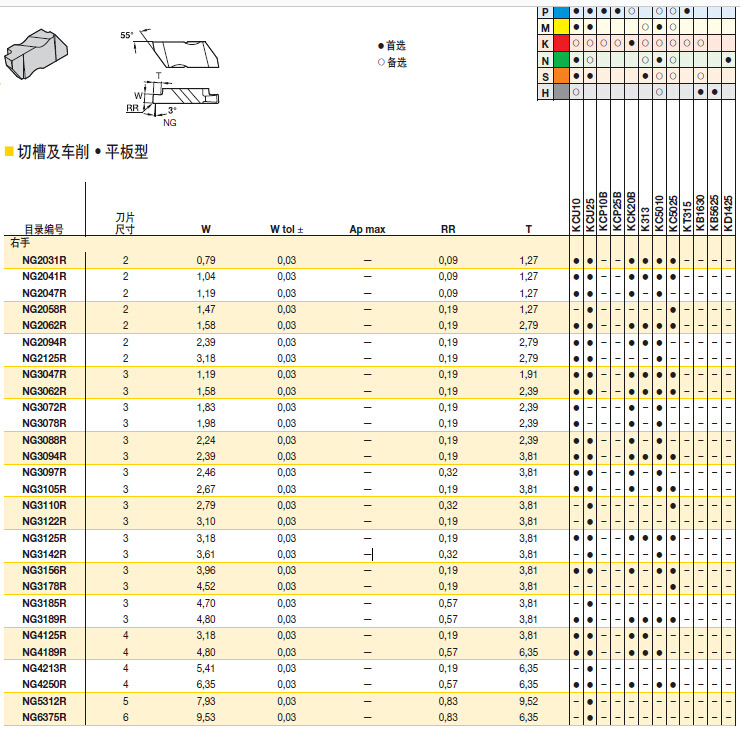The height and width of the screenshot is (731, 740).
Task: Select catalog number NG2031R
Action: (44, 260)
